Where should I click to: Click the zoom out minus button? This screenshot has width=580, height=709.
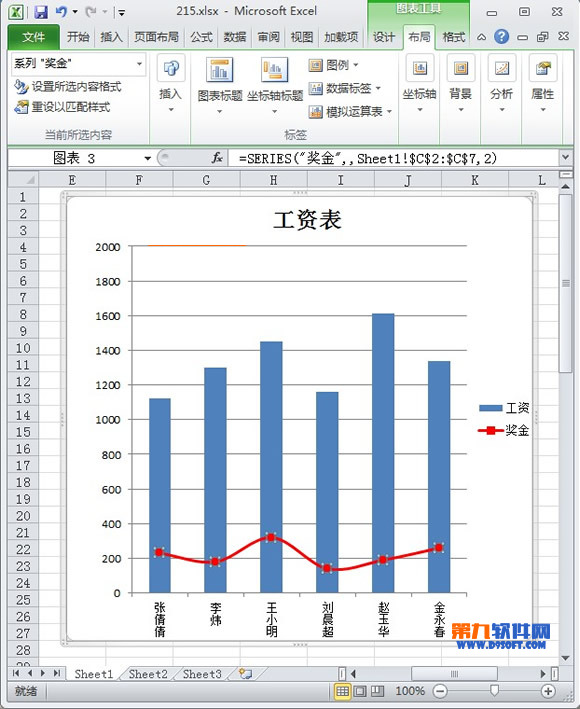440,691
